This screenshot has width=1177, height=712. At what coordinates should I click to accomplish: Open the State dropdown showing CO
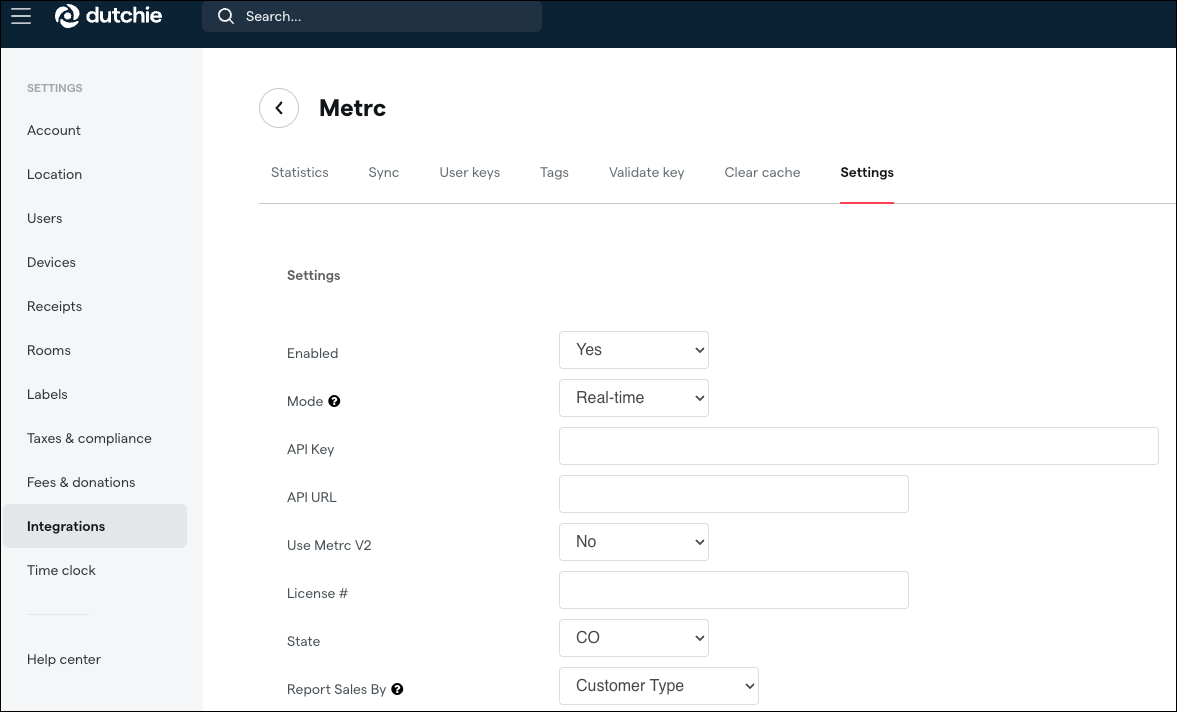pos(633,637)
